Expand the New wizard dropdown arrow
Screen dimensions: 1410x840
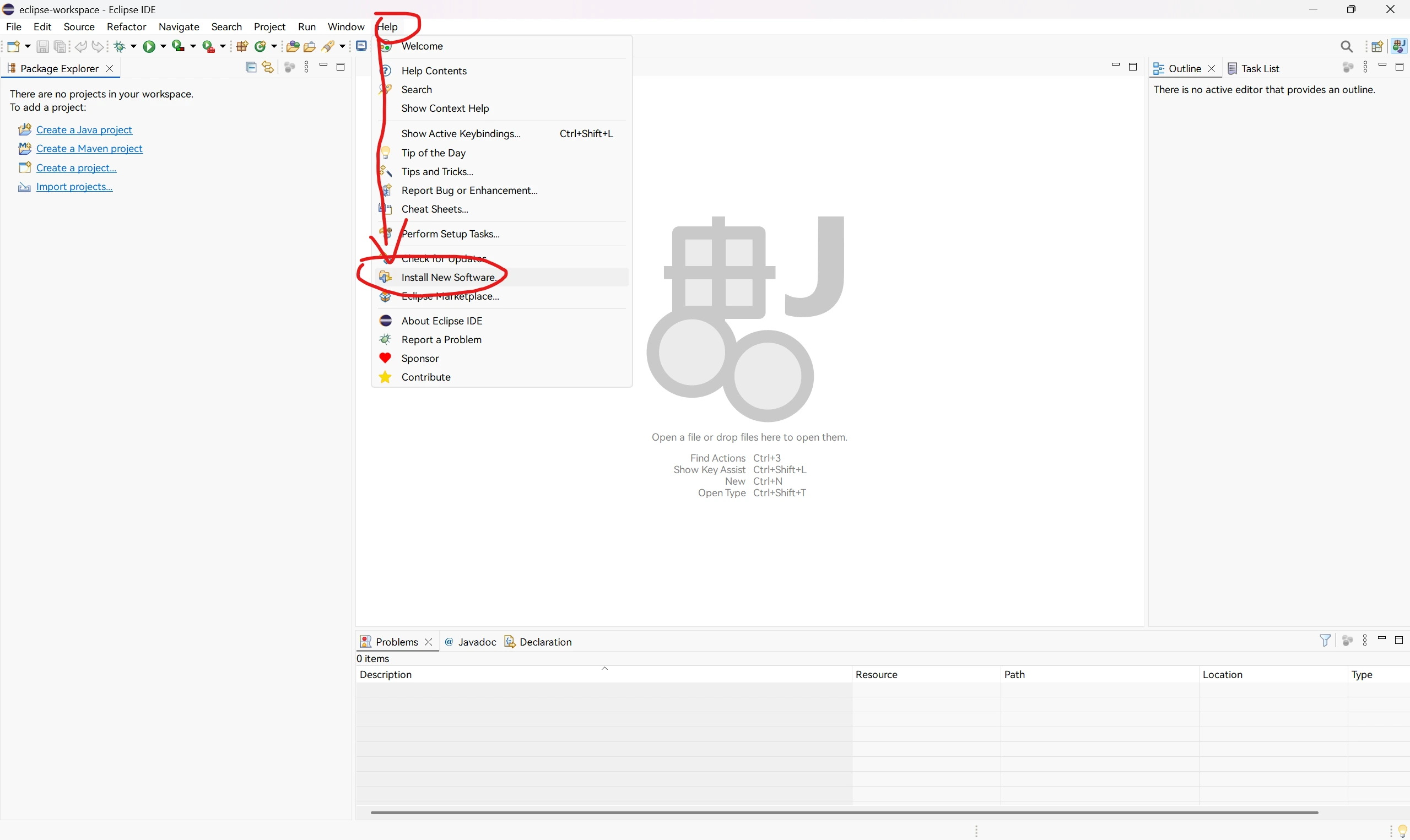coord(27,46)
